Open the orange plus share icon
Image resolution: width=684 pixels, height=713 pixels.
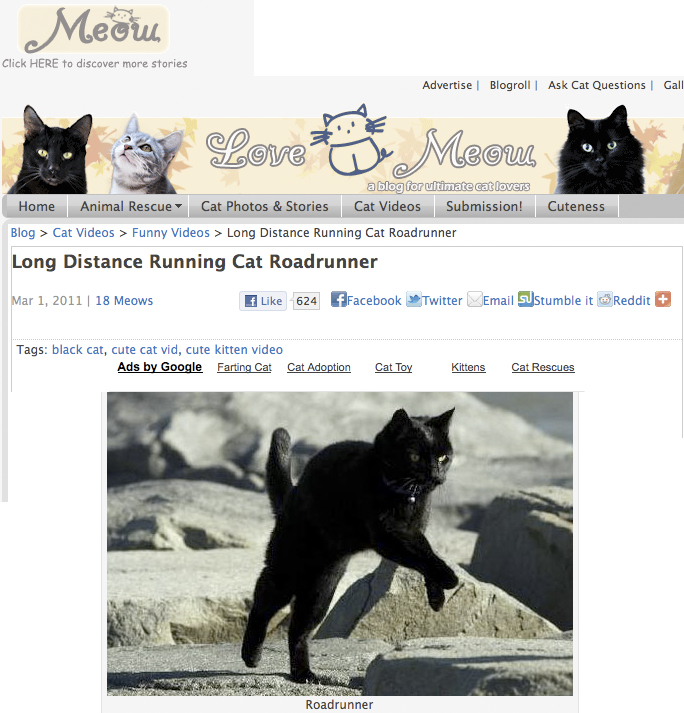click(663, 299)
